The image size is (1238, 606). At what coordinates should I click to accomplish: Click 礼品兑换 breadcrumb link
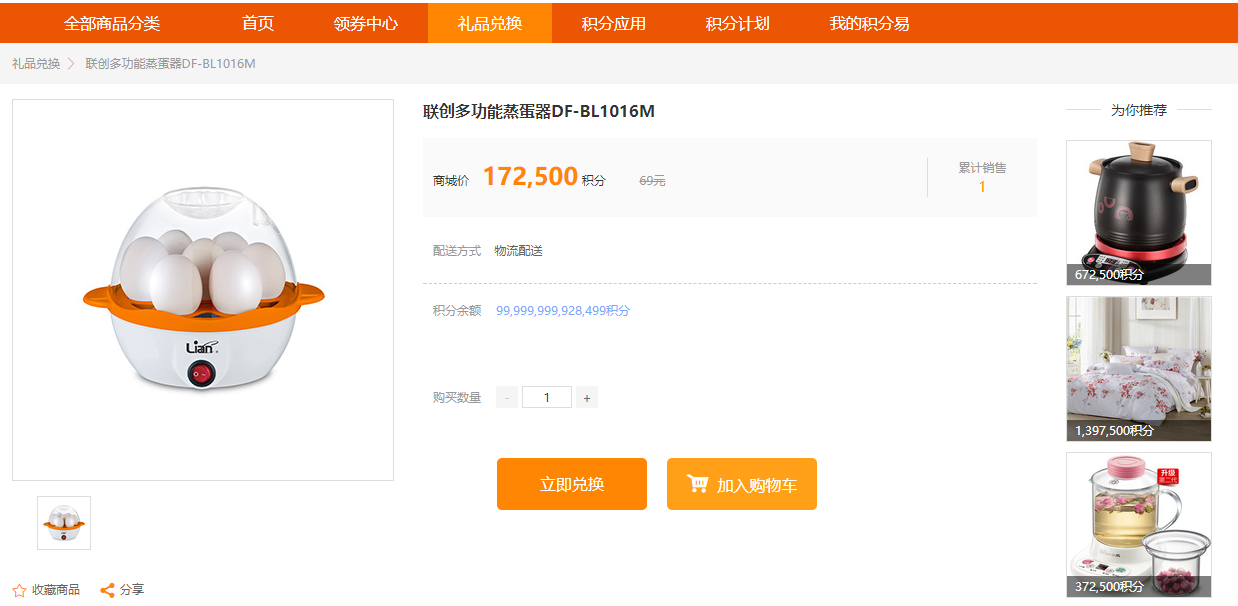tap(36, 64)
